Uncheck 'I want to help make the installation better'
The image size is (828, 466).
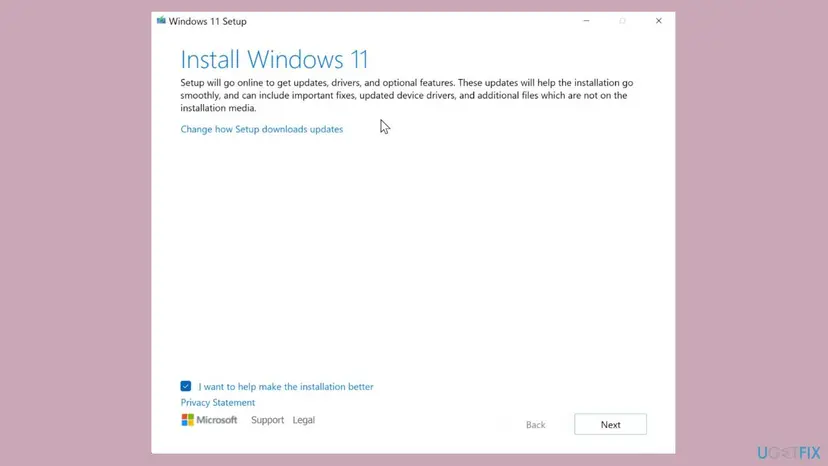click(x=186, y=386)
